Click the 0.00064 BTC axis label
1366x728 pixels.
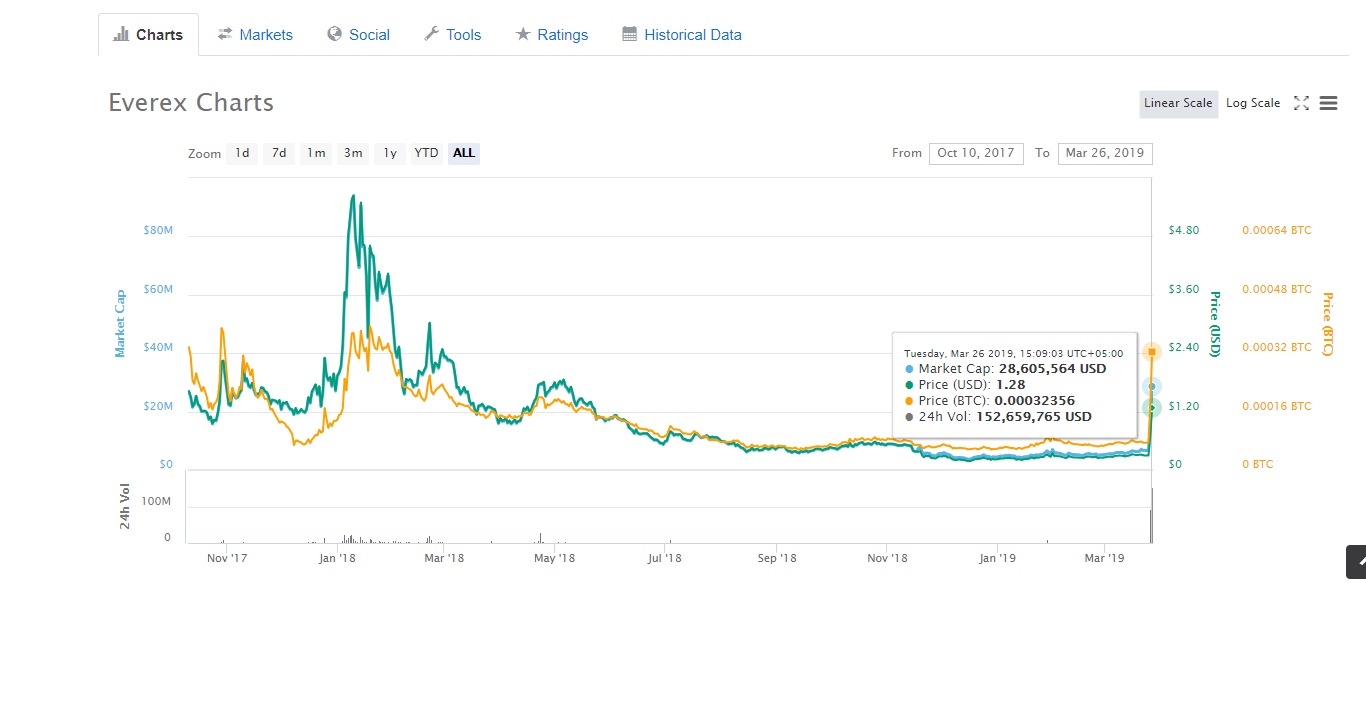(1277, 230)
